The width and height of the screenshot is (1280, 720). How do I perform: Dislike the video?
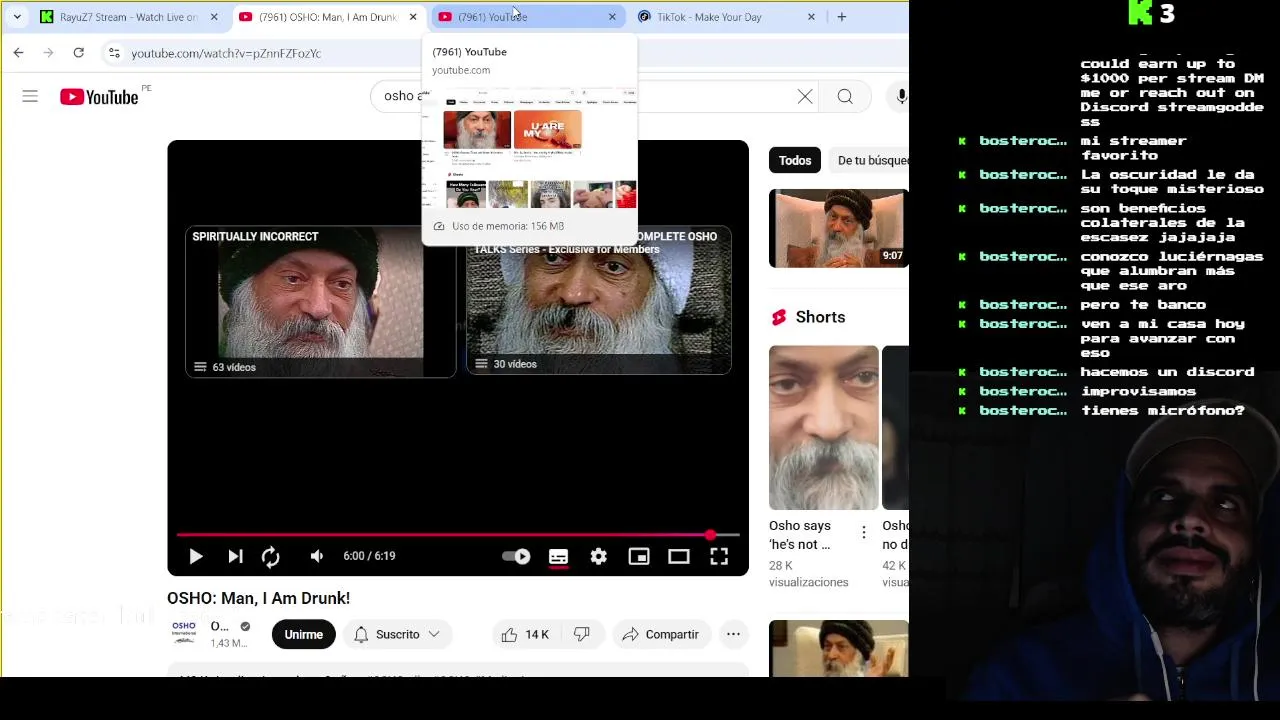[x=582, y=634]
